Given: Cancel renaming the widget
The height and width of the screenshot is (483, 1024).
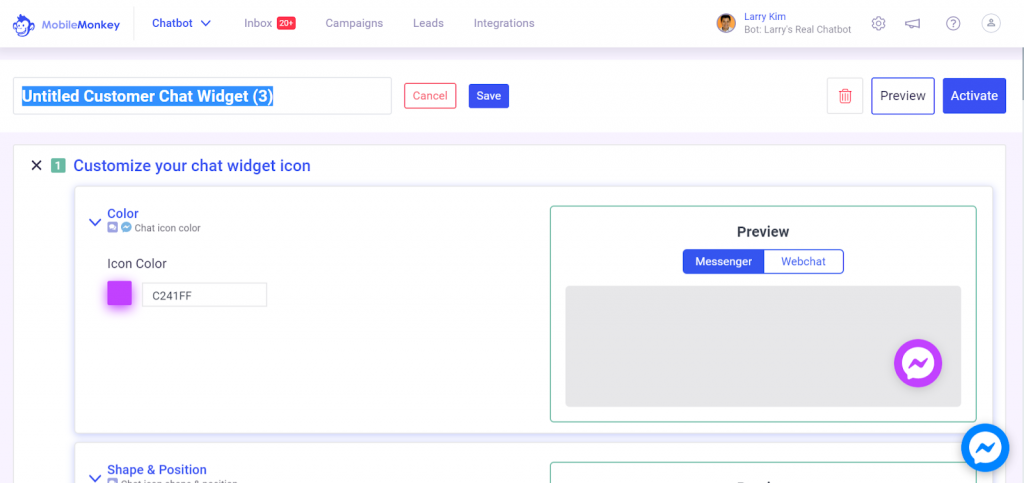Looking at the screenshot, I should 430,96.
